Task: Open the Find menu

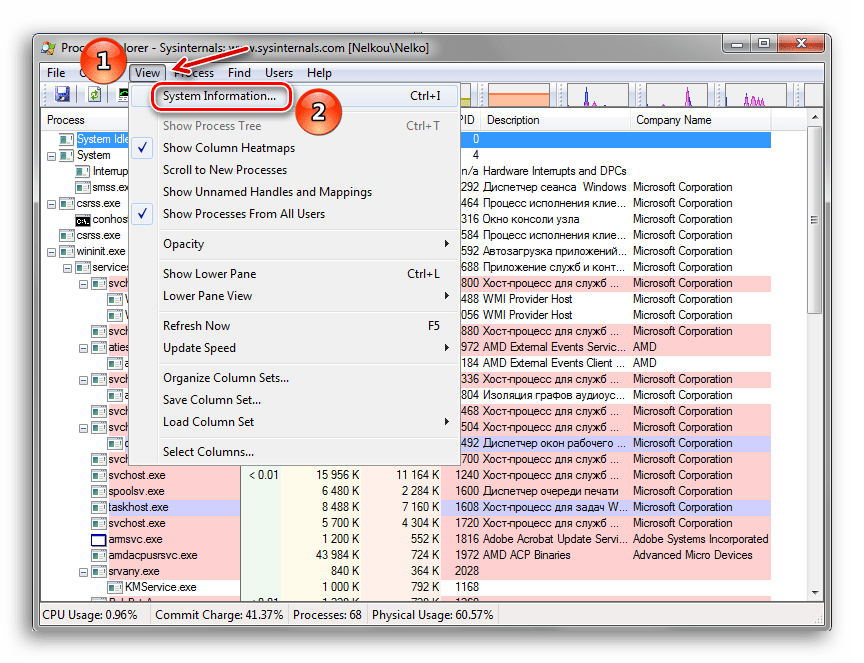Action: [239, 73]
